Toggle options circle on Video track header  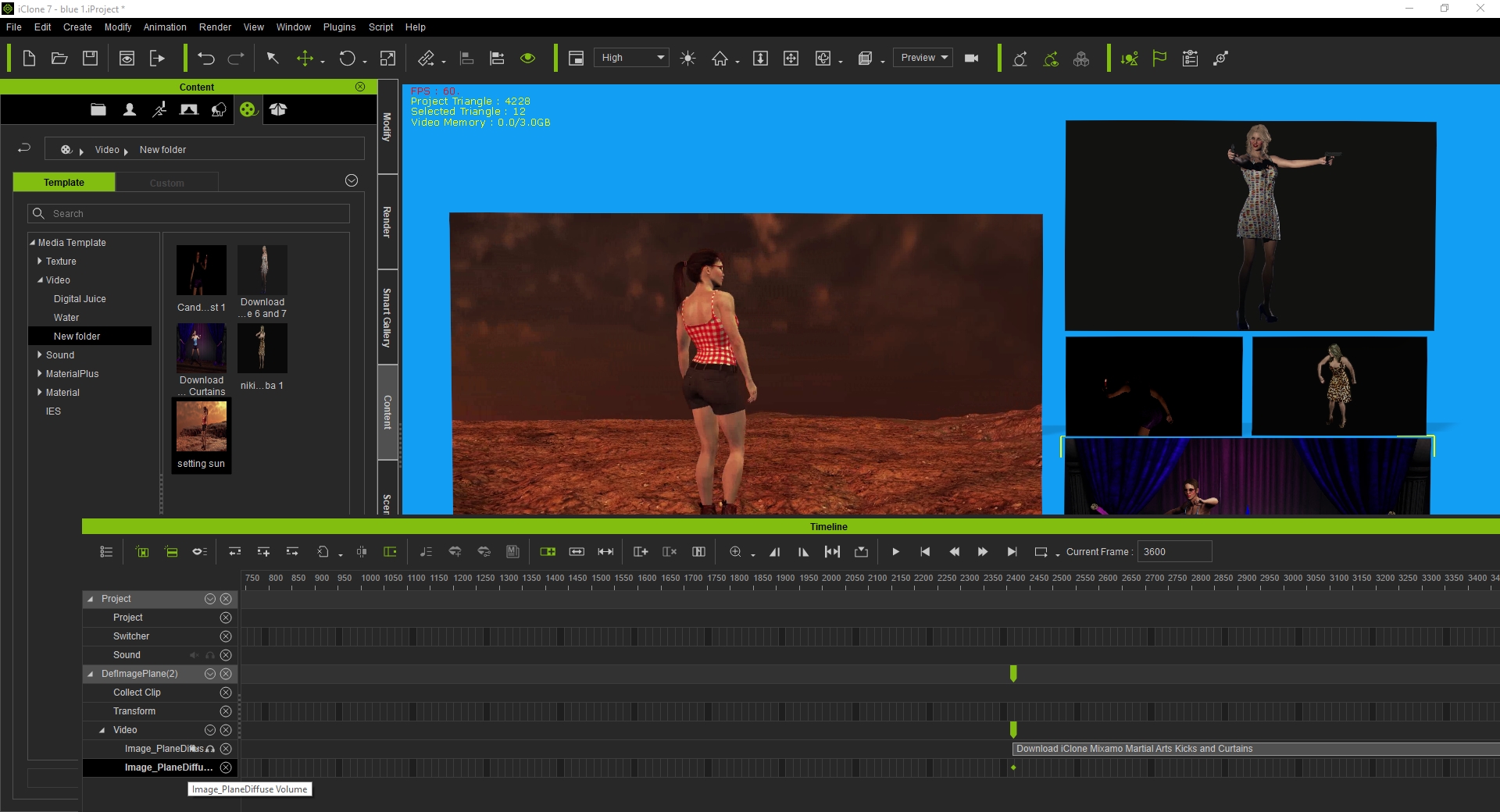[210, 730]
